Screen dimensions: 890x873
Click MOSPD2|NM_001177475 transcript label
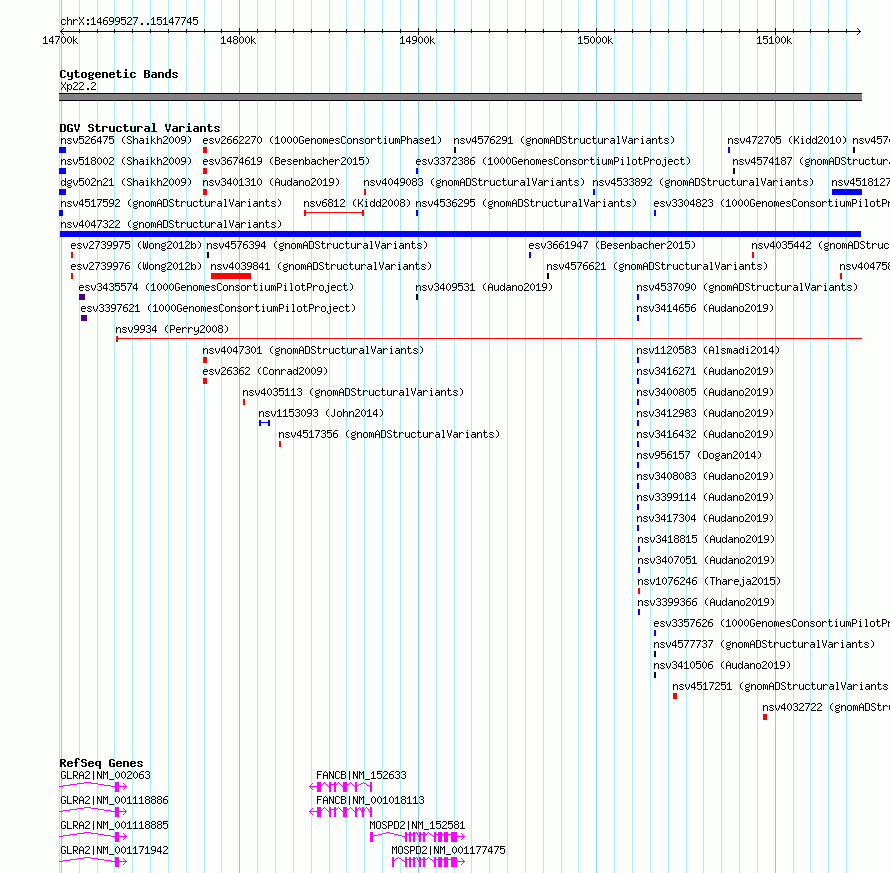[x=448, y=850]
